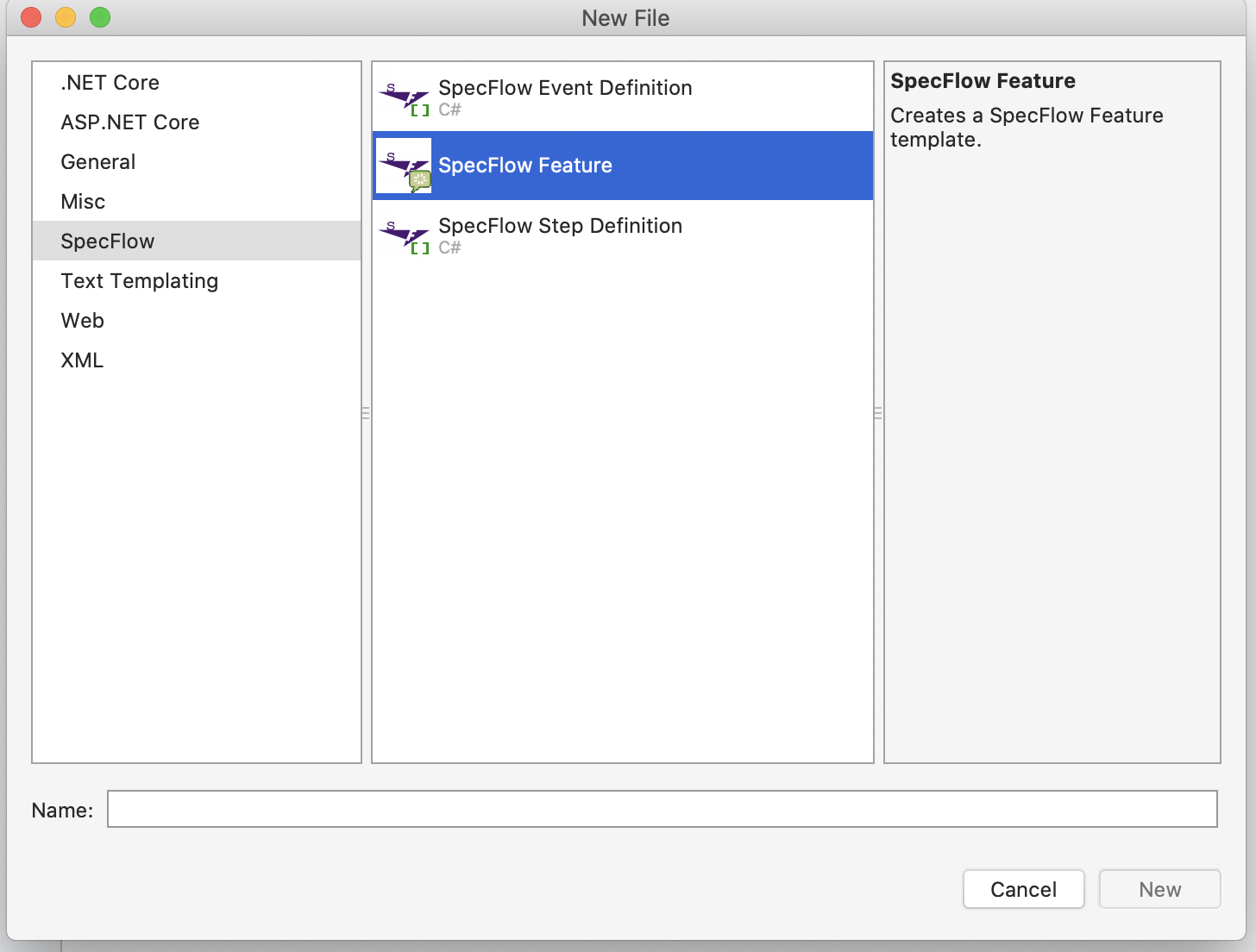Click the SpecFlow Step Definition icon
The width and height of the screenshot is (1256, 952).
click(404, 235)
